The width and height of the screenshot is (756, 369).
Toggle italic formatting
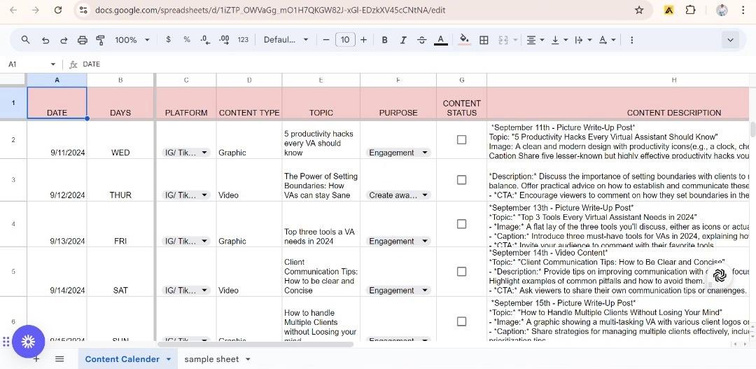[403, 40]
